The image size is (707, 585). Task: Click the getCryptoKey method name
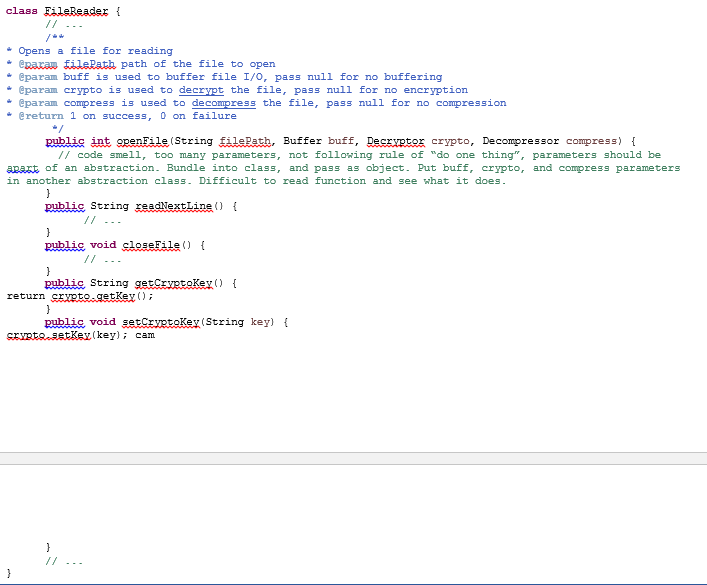[174, 283]
